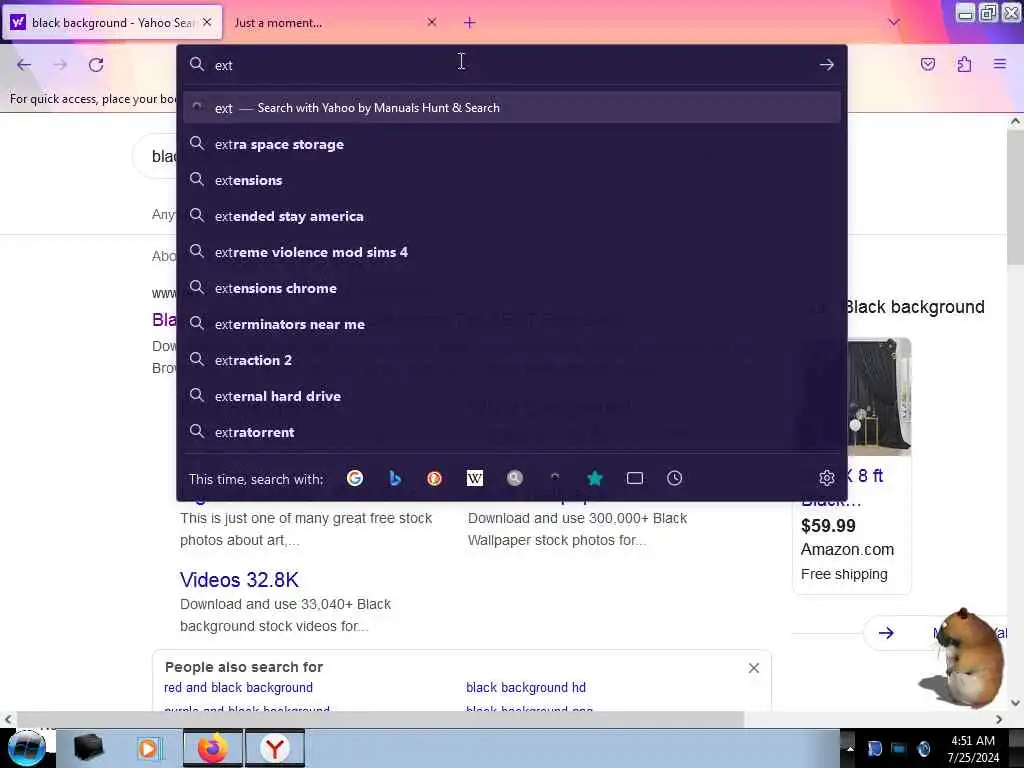This screenshot has height=768, width=1024.
Task: Open the black box taskbar application
Action: [88, 748]
